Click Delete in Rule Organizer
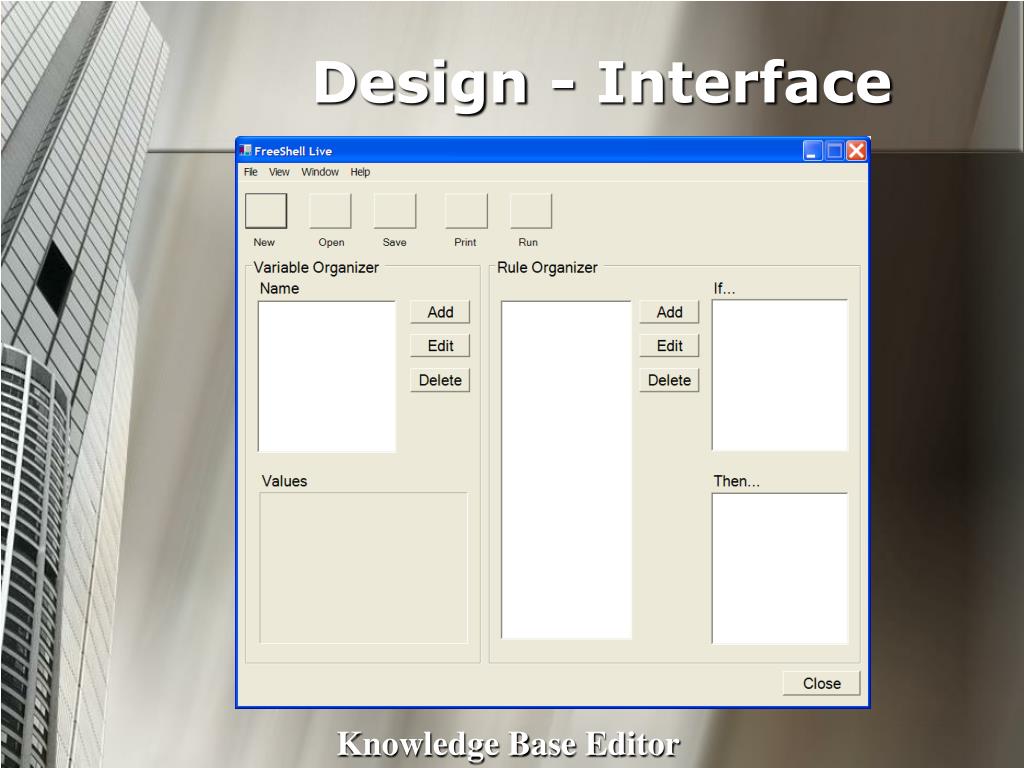This screenshot has height=768, width=1024. tap(669, 380)
